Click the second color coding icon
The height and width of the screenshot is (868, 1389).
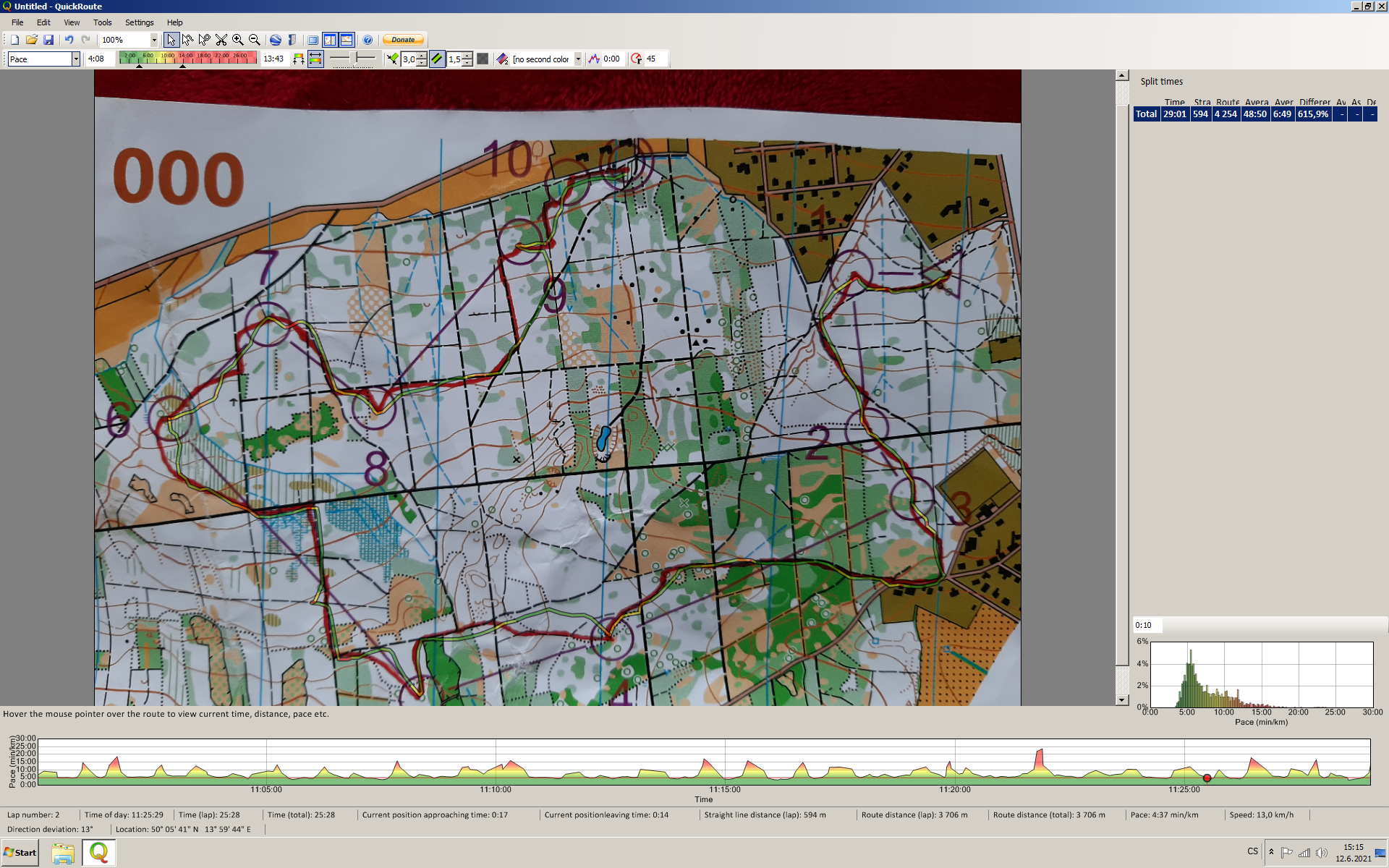pyautogui.click(x=503, y=59)
